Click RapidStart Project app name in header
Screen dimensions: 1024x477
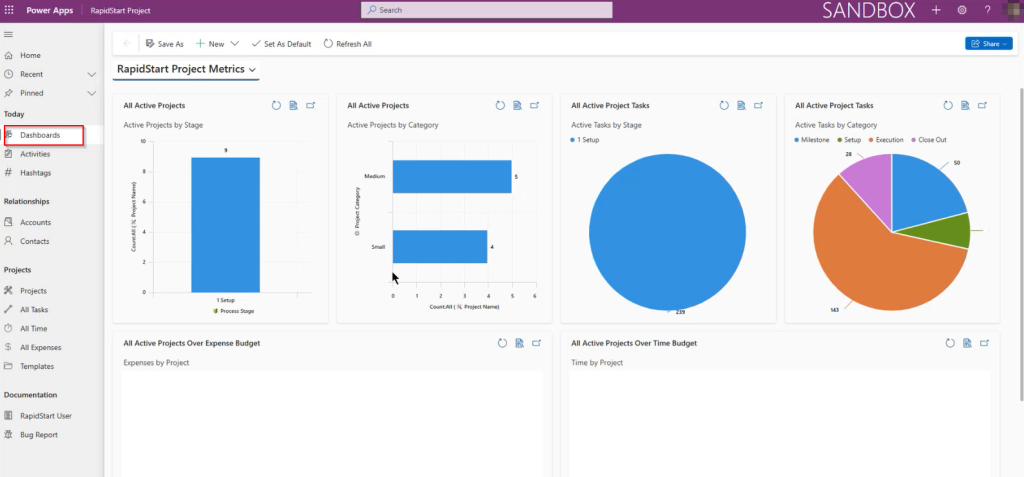(121, 10)
